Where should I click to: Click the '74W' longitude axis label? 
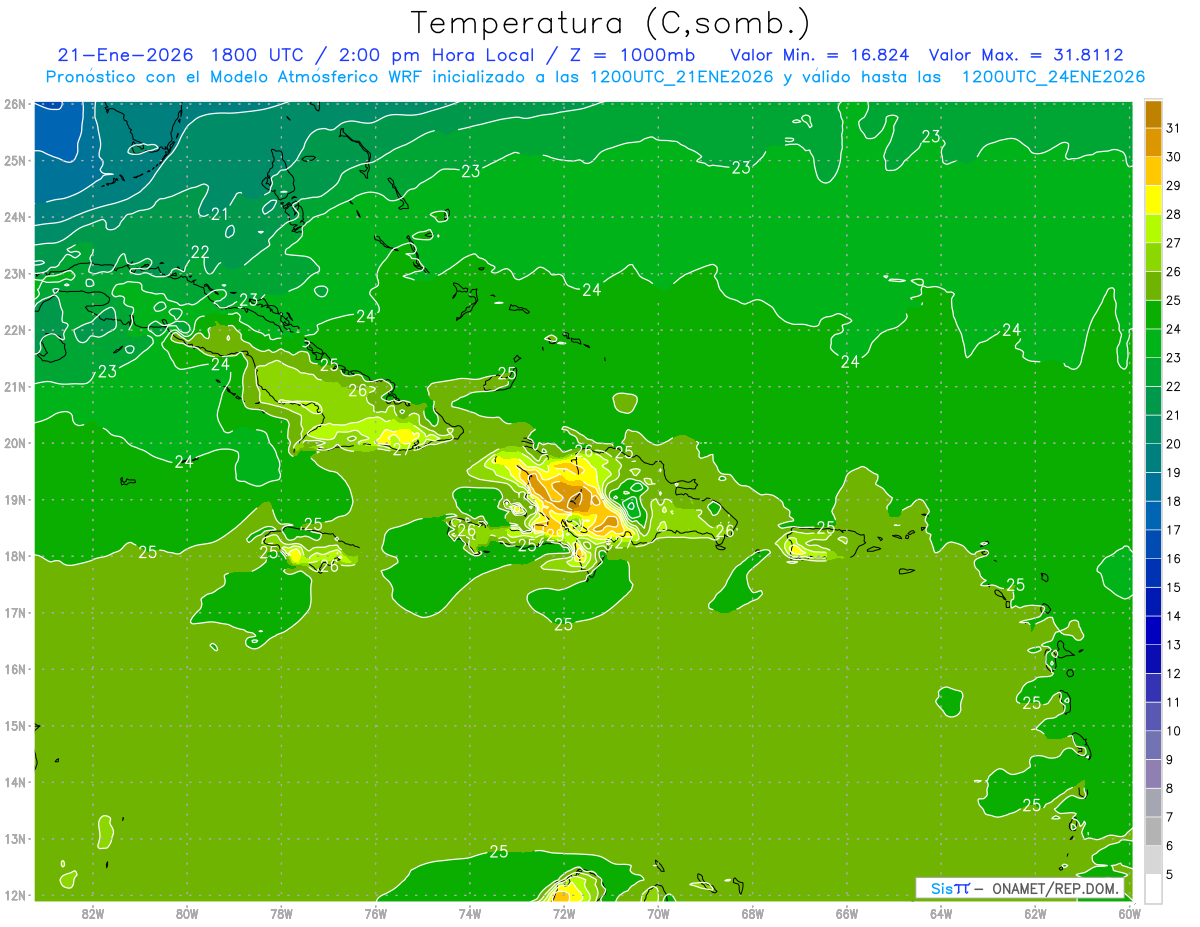click(470, 913)
